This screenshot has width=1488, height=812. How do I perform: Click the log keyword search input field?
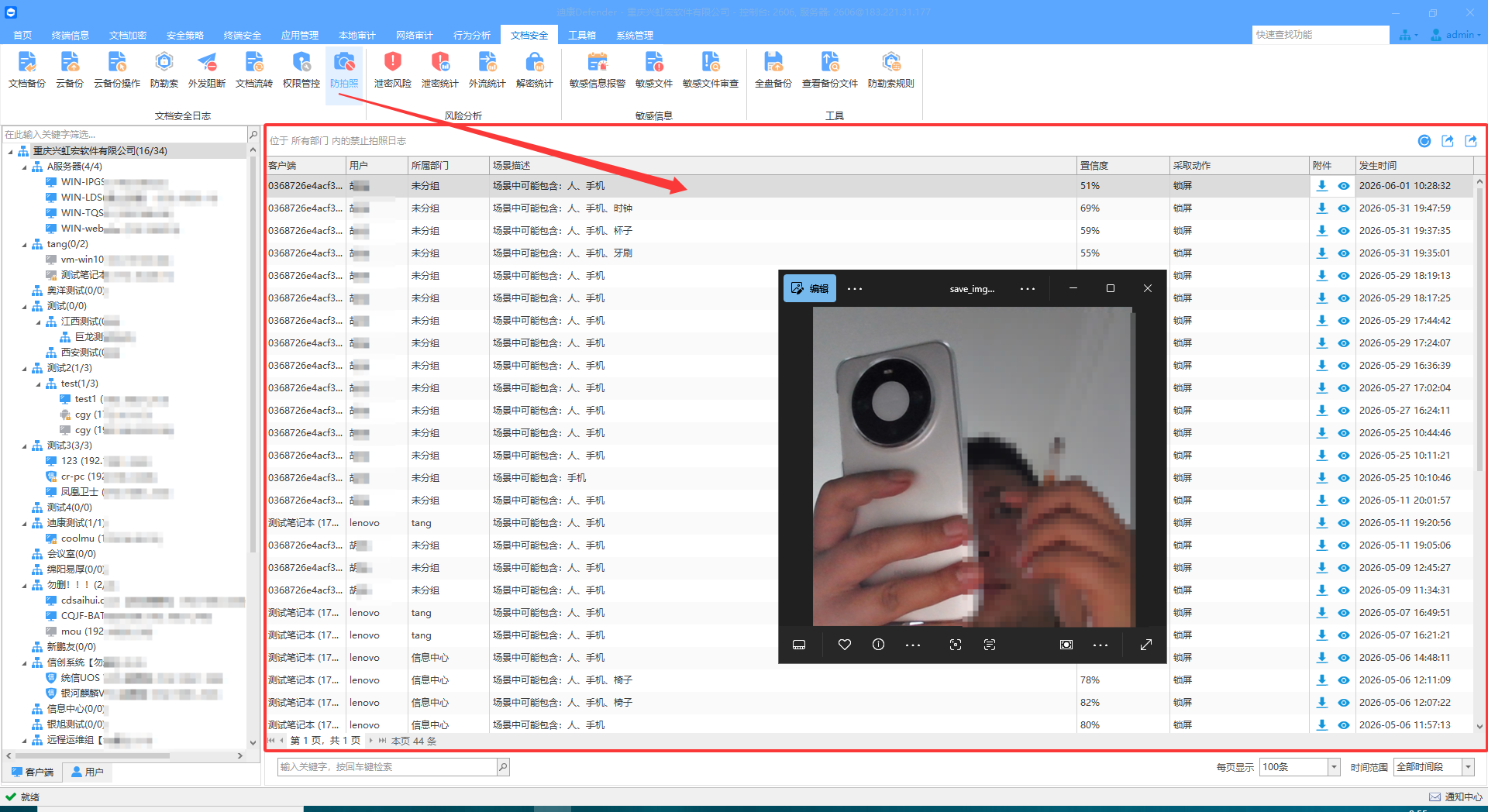tap(387, 767)
